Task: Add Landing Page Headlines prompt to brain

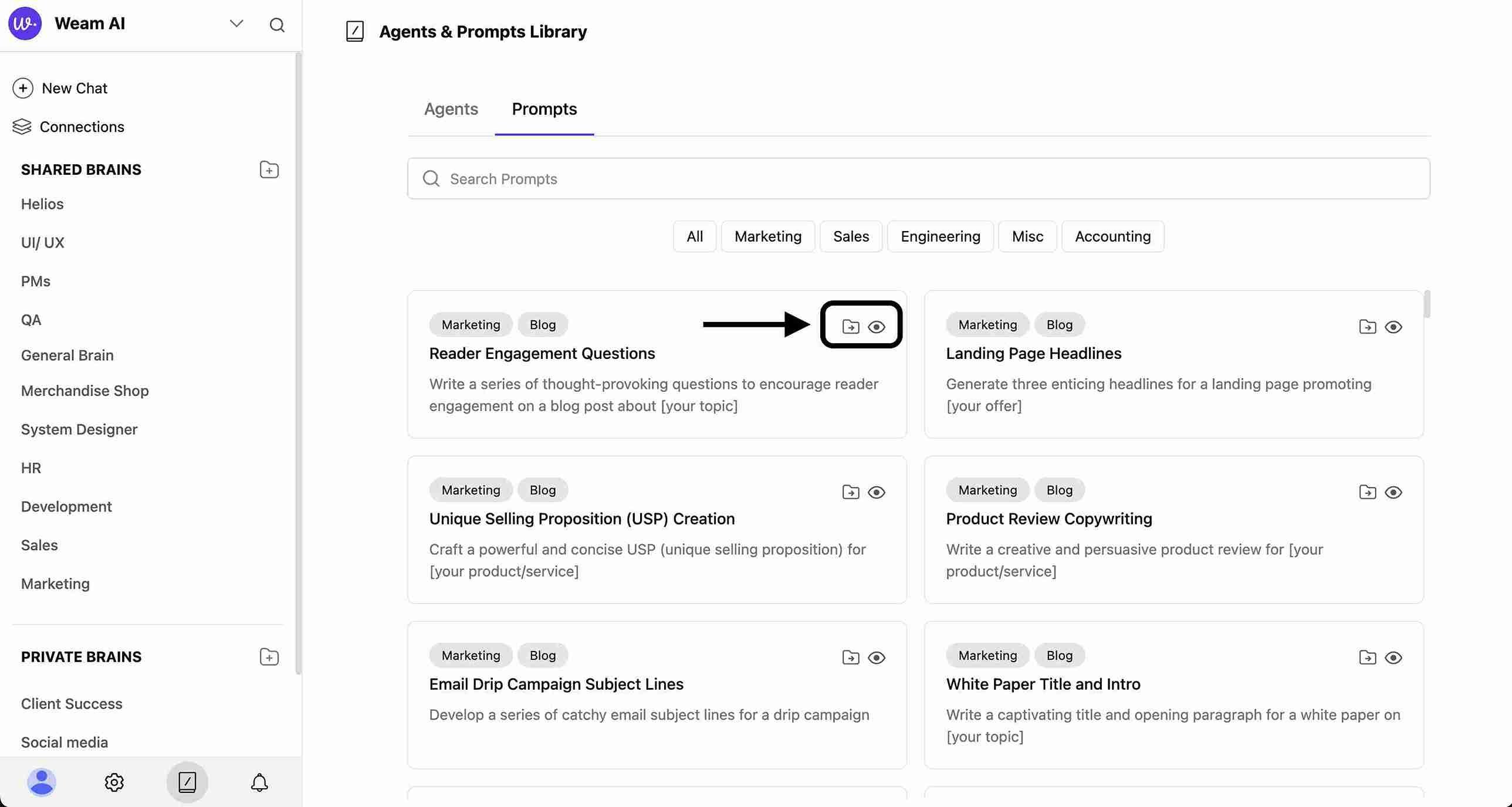Action: pos(1367,327)
